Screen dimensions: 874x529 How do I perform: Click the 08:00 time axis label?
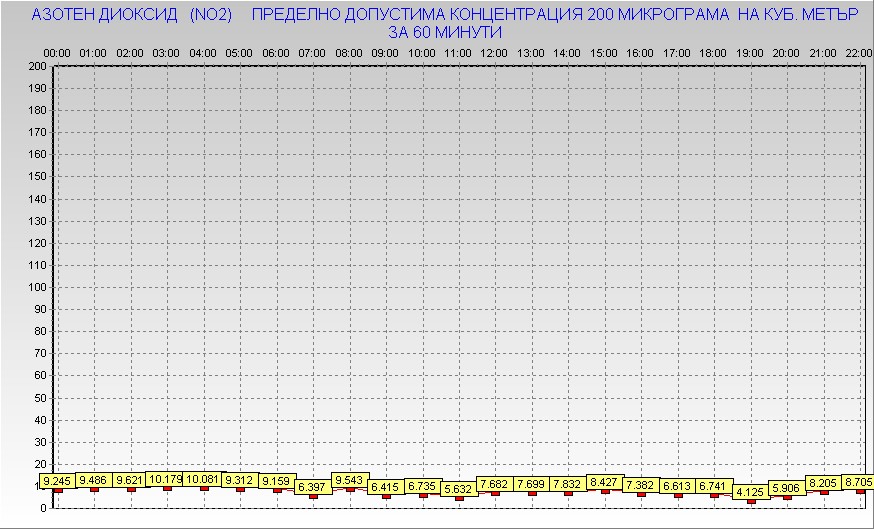(x=349, y=54)
